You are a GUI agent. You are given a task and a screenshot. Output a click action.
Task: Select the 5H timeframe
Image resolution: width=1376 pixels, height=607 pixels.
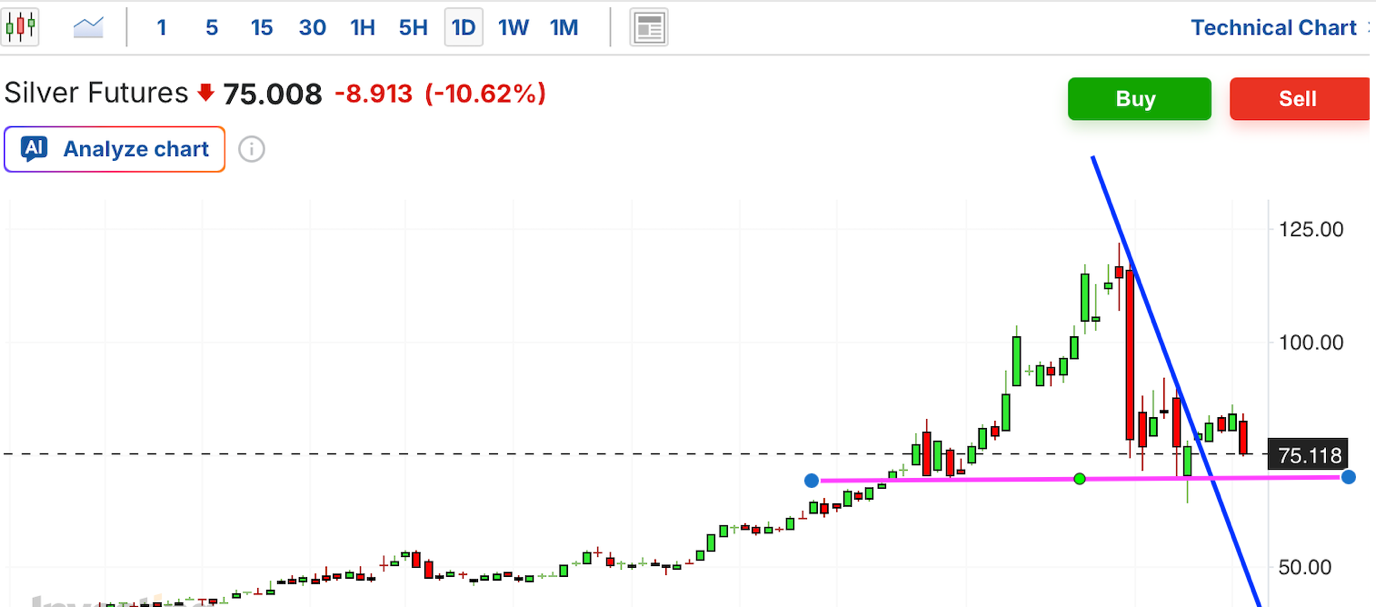413,27
